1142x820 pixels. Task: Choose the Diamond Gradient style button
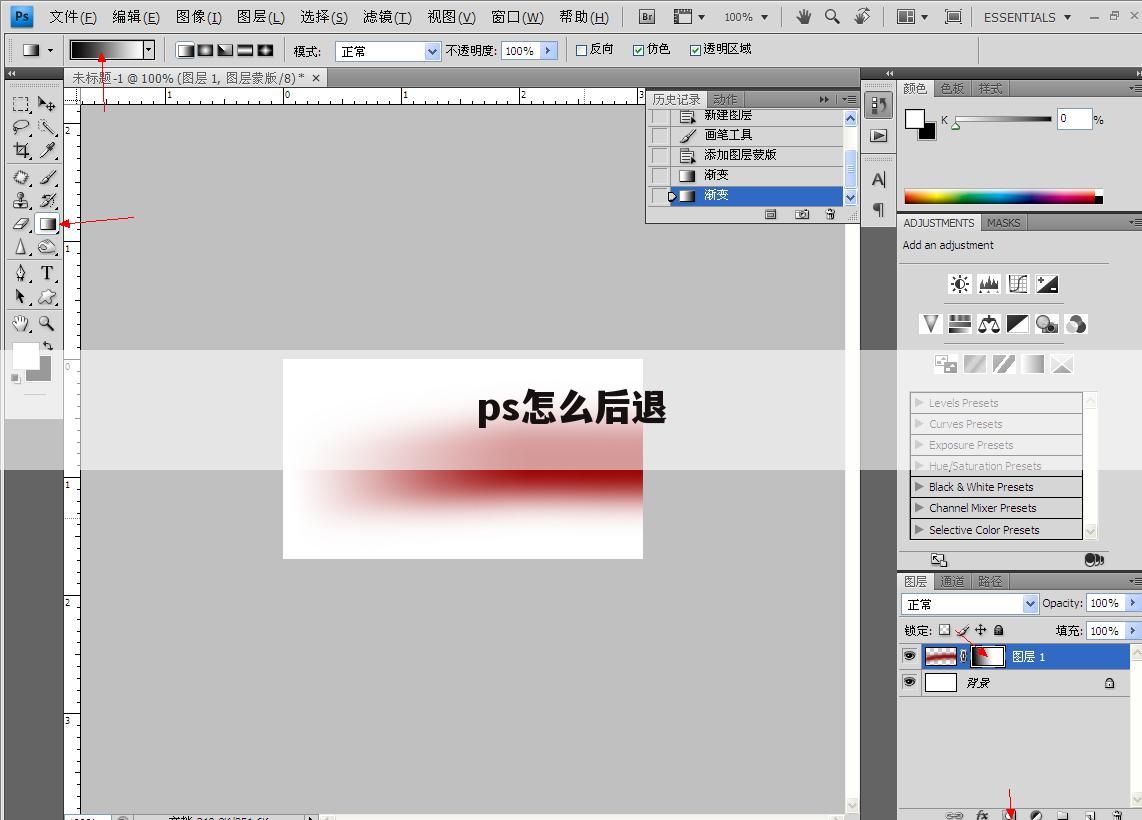[265, 50]
